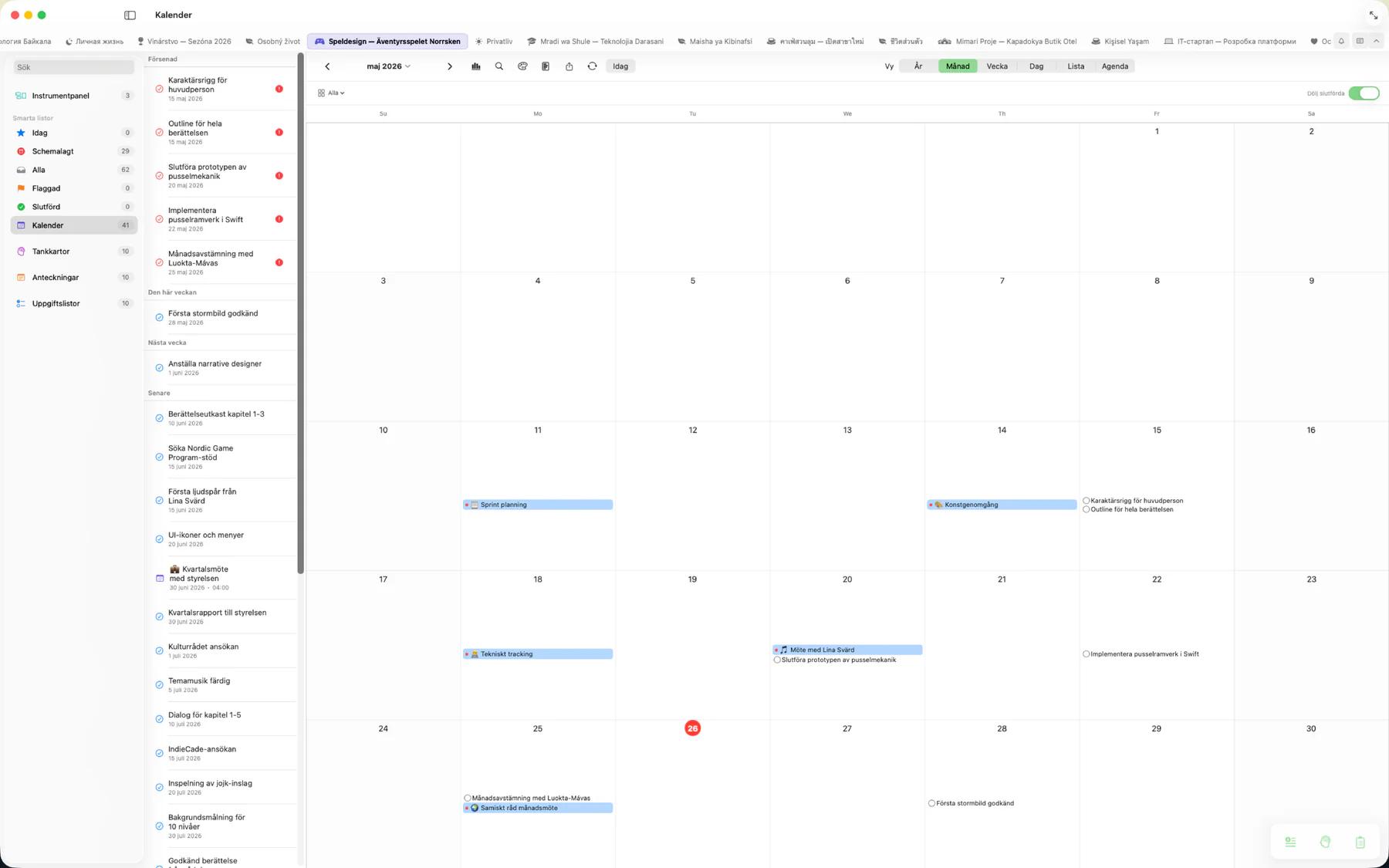
Task: Switch to Agenda view
Action: tap(1115, 66)
